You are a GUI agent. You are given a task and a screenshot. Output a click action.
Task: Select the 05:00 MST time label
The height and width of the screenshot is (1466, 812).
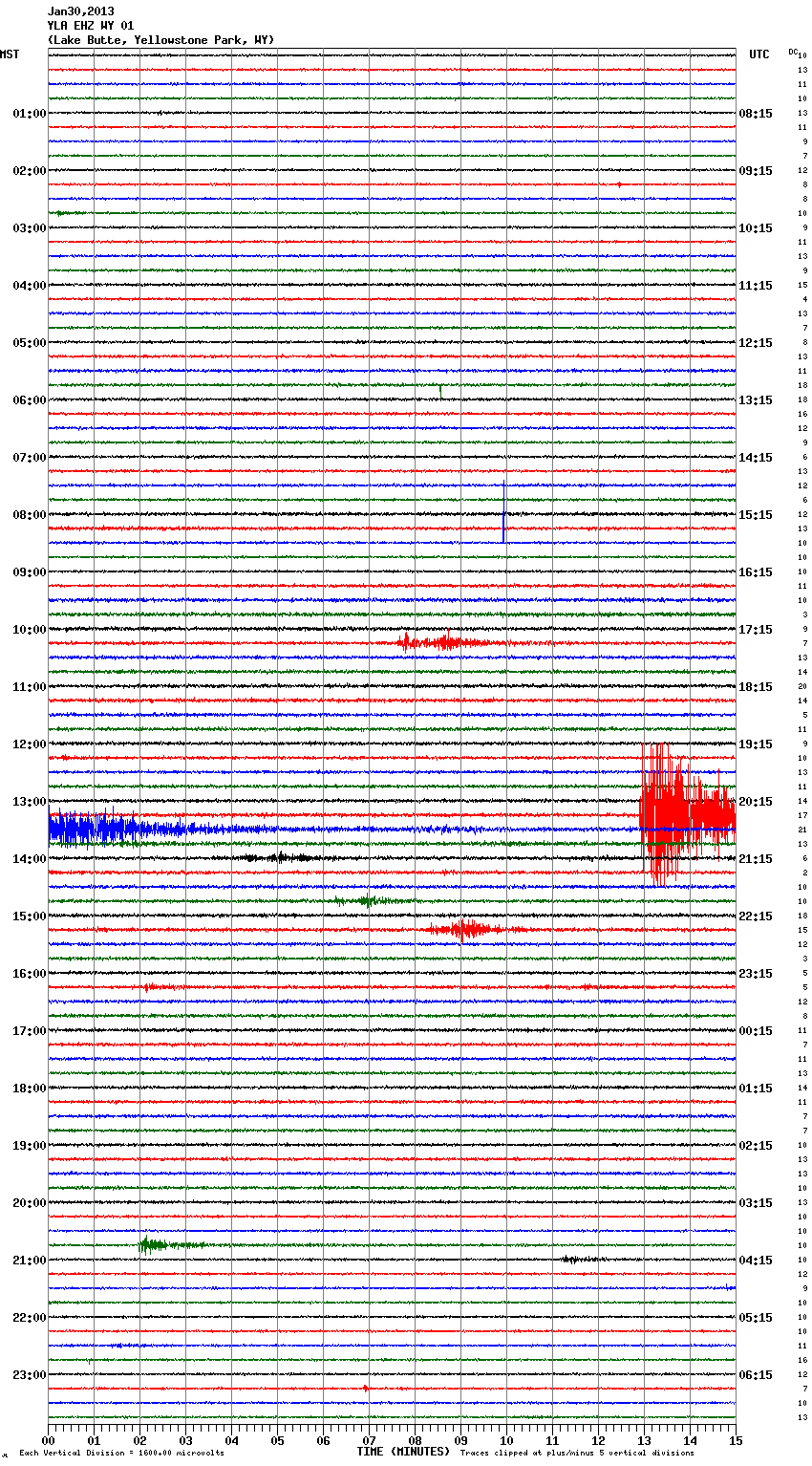[30, 343]
